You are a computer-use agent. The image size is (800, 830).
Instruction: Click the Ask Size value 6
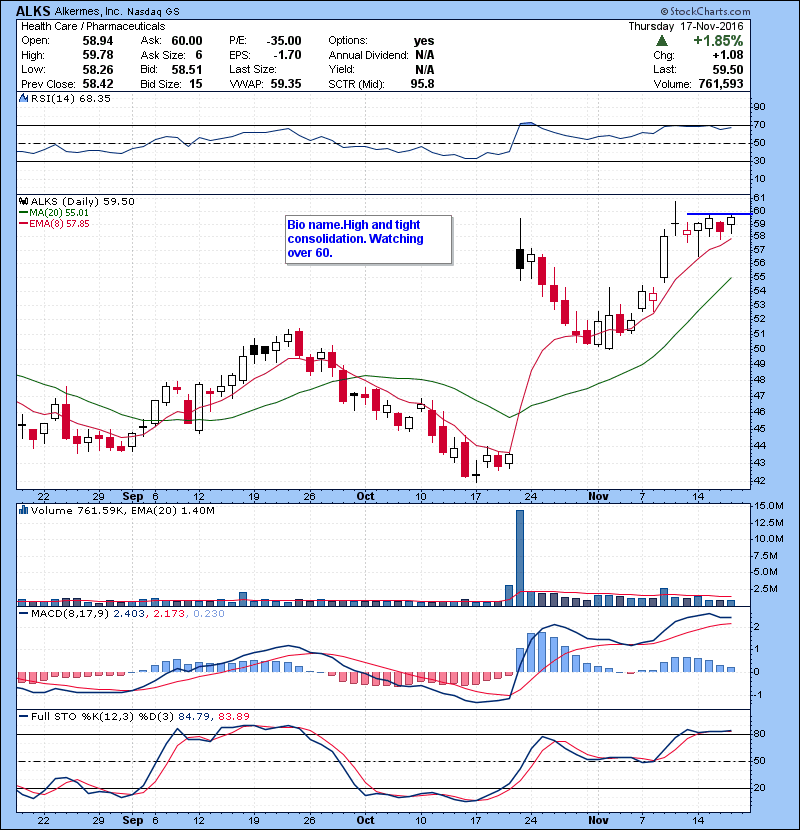point(199,55)
